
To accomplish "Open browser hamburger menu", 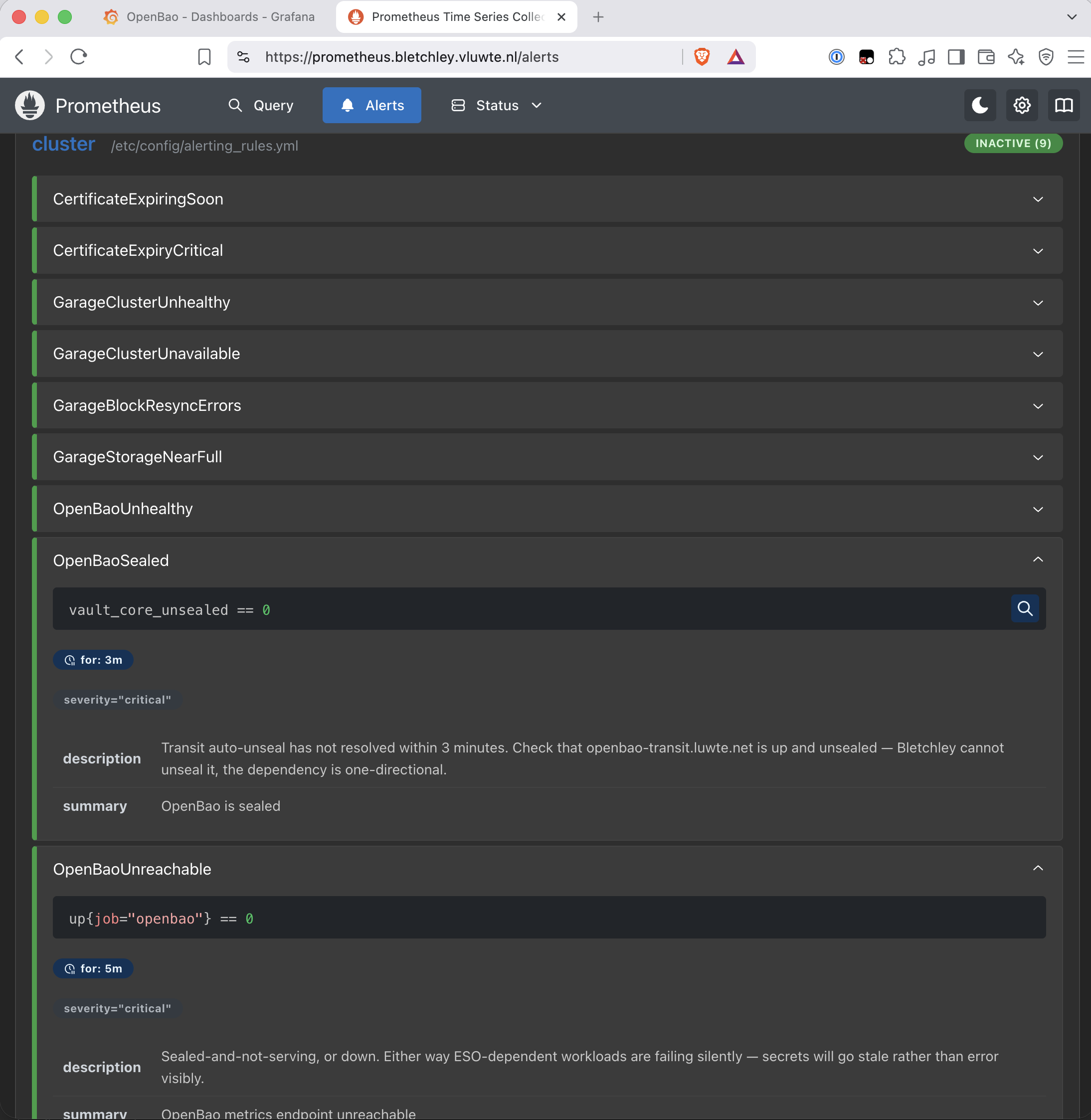I will click(1076, 57).
